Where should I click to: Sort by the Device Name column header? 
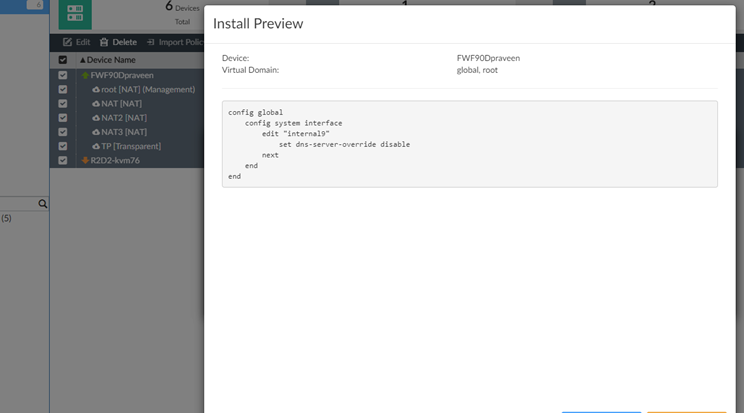110,60
